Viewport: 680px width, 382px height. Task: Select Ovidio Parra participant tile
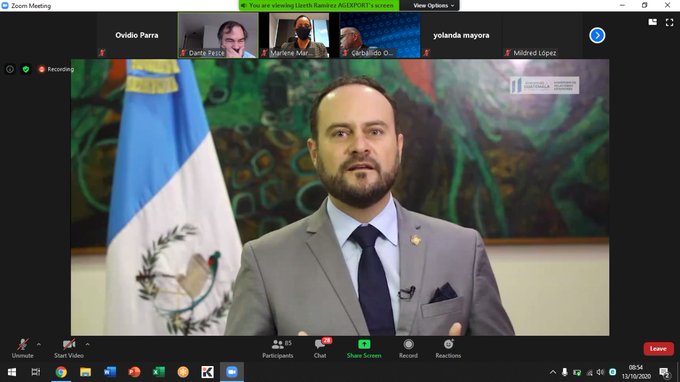(x=137, y=35)
